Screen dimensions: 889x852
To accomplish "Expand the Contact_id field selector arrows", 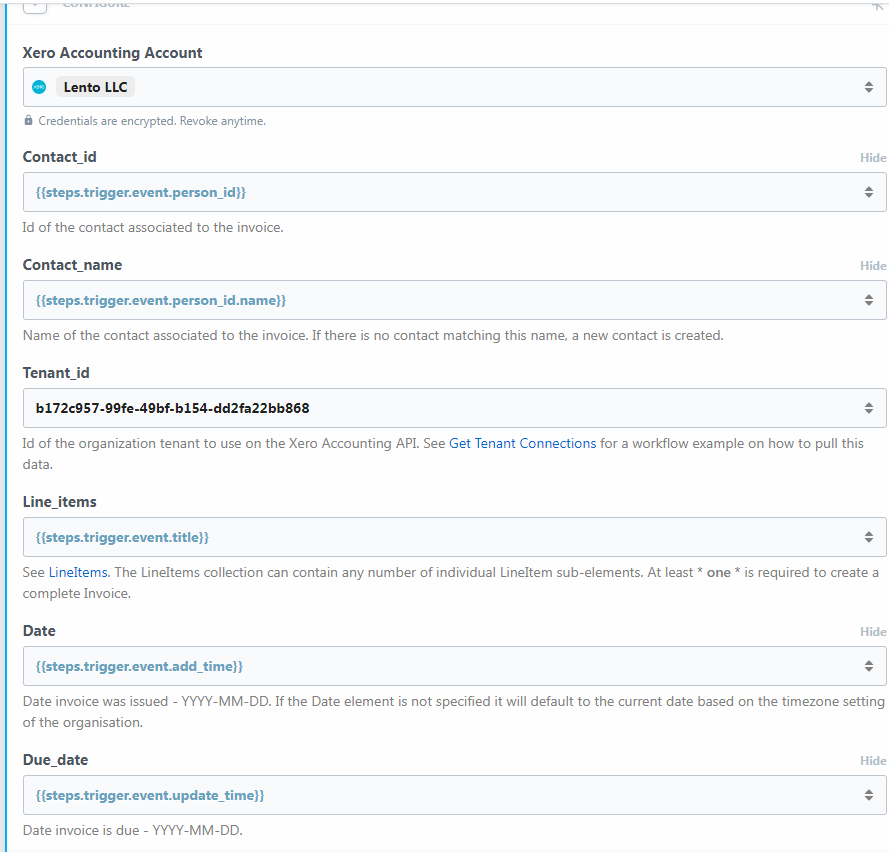I will 869,192.
